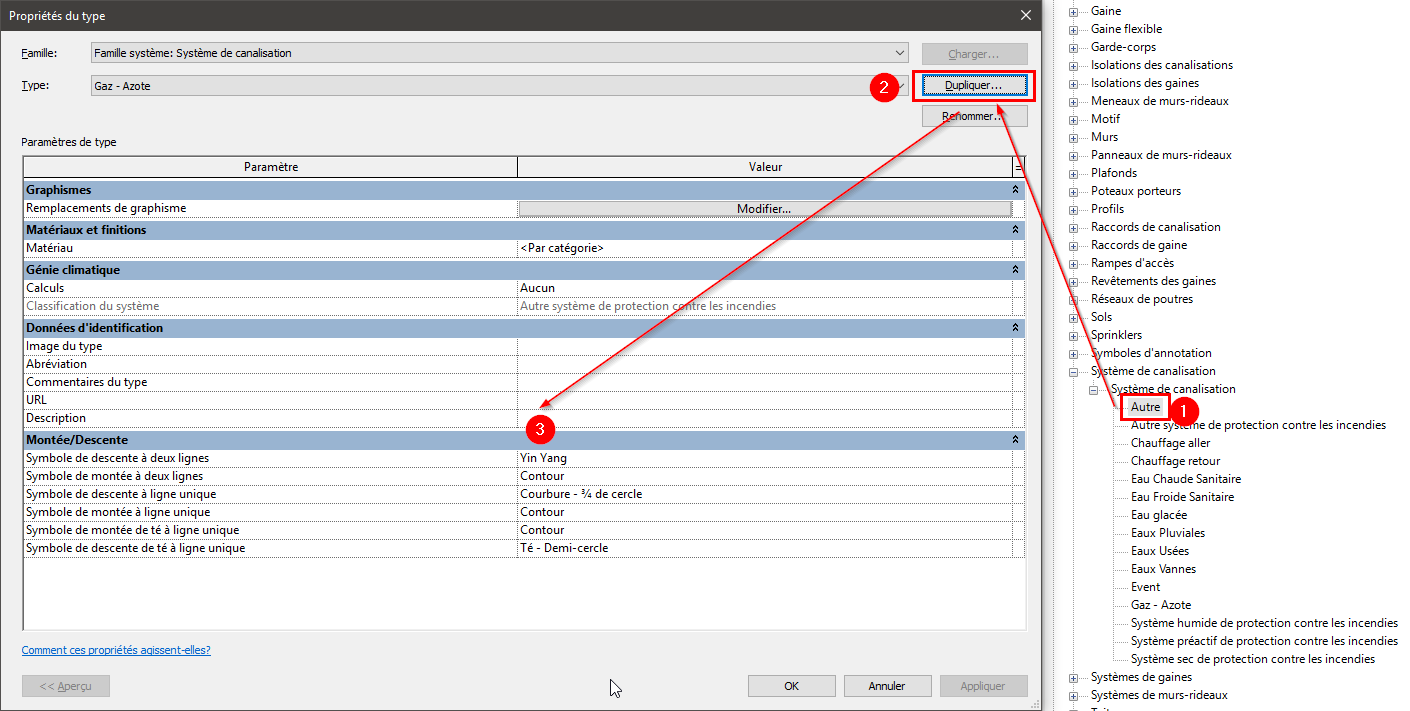This screenshot has height=711, width=1410.
Task: Expand the Sprinklers tree node
Action: point(1074,335)
